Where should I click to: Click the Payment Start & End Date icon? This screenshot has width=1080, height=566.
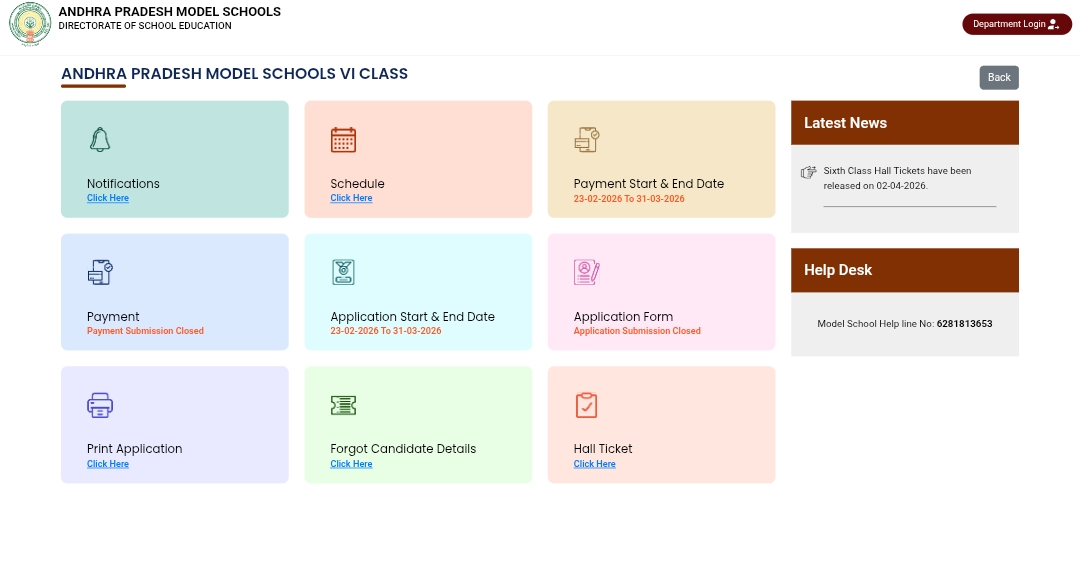coord(586,140)
